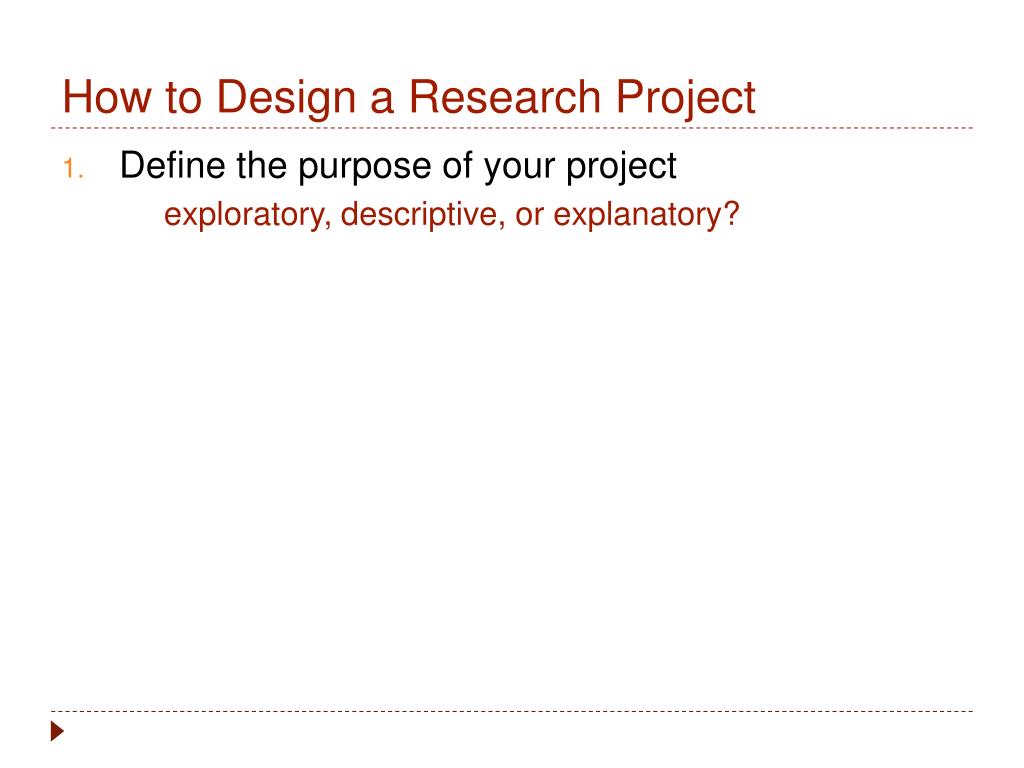Click the orange list number "1."
This screenshot has width=1024, height=768.
click(x=73, y=169)
